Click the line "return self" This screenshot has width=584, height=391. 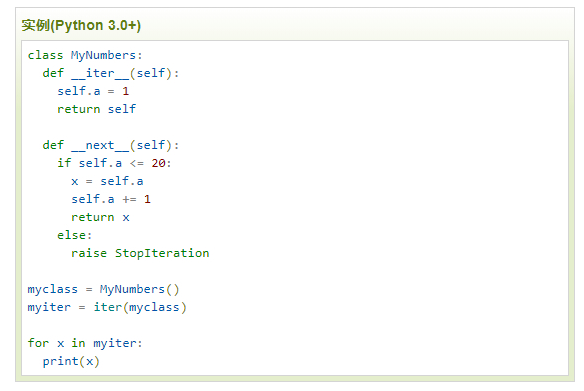click(96, 109)
